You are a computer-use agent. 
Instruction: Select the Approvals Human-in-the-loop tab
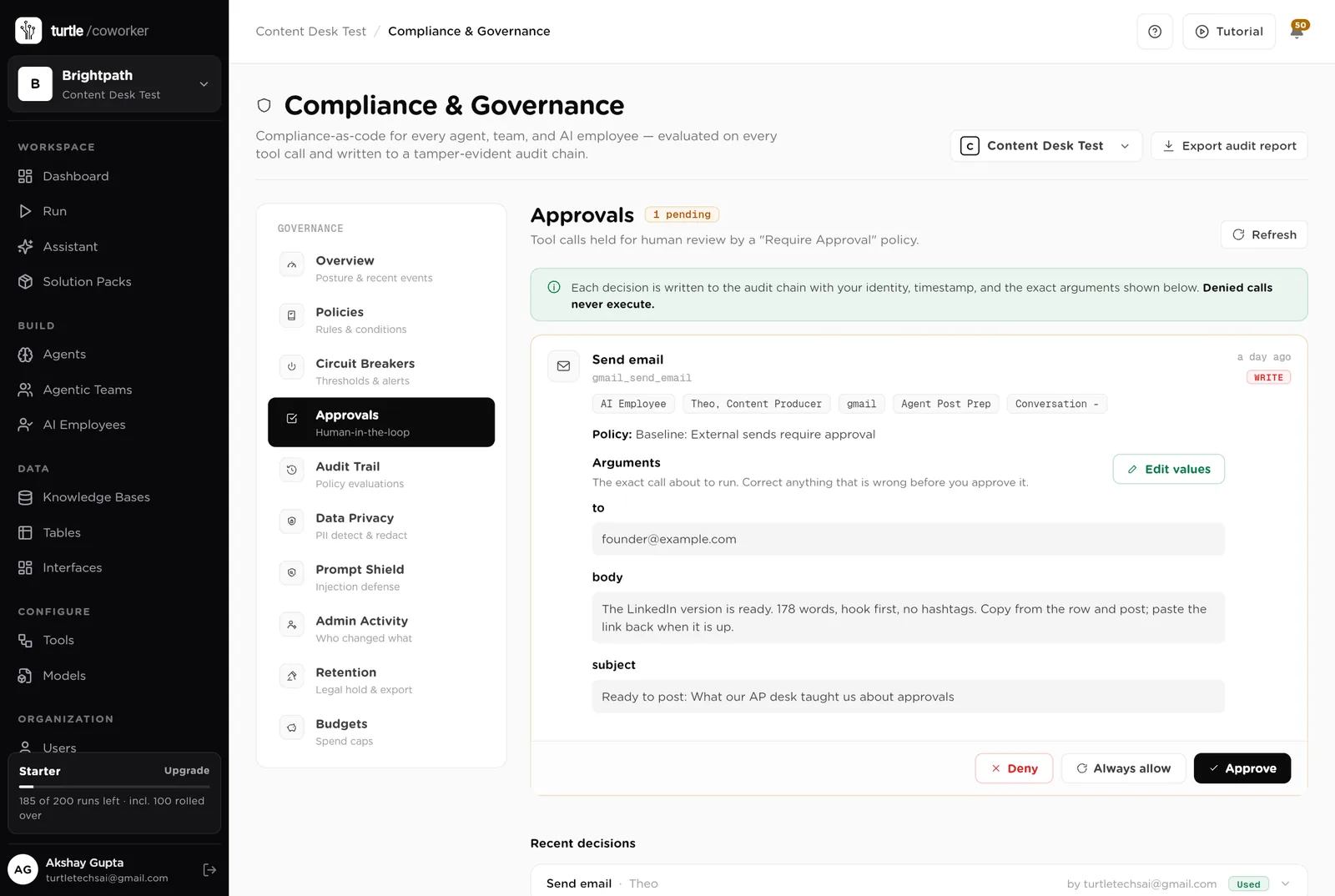pos(381,422)
